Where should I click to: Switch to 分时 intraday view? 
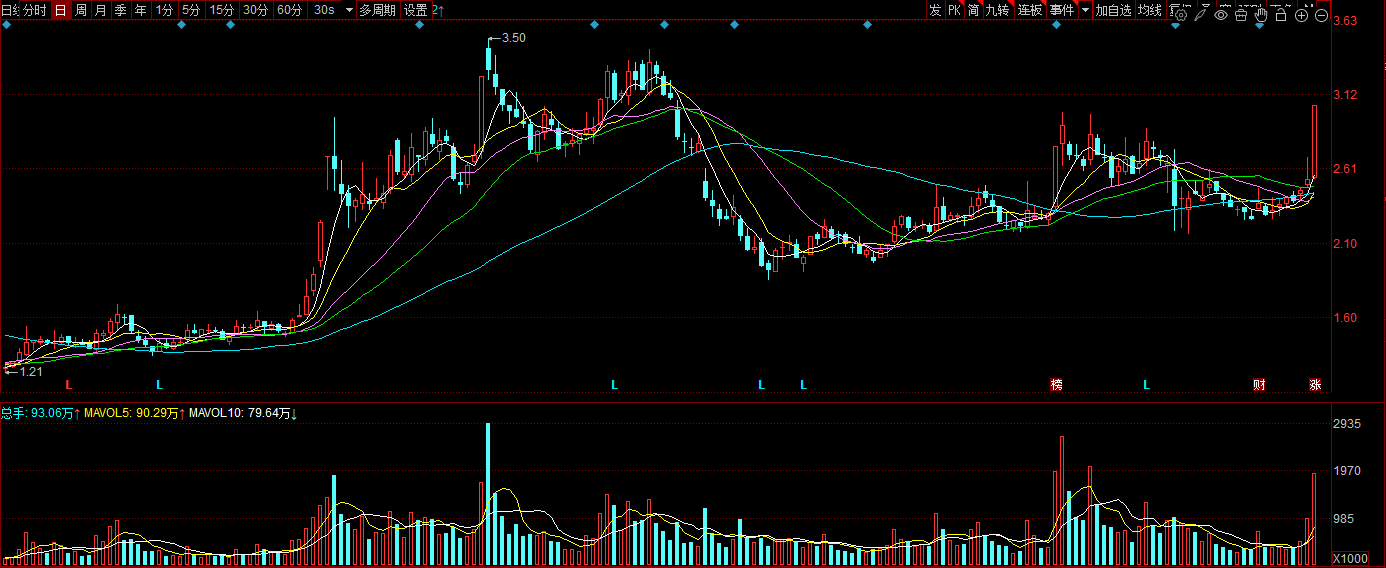coord(34,10)
